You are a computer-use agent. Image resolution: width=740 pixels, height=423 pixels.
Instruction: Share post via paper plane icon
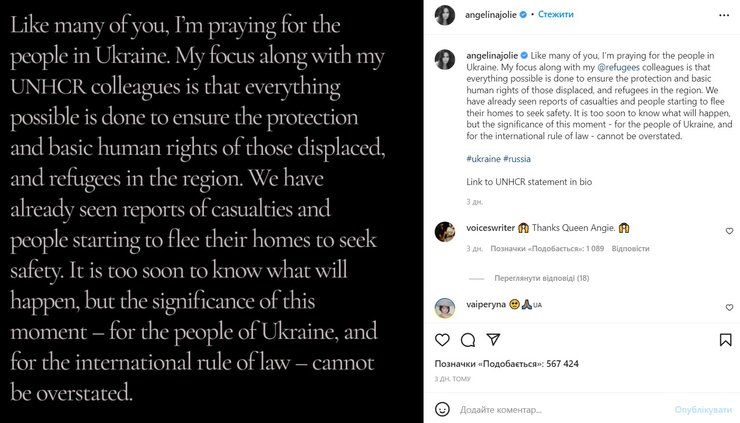[492, 340]
